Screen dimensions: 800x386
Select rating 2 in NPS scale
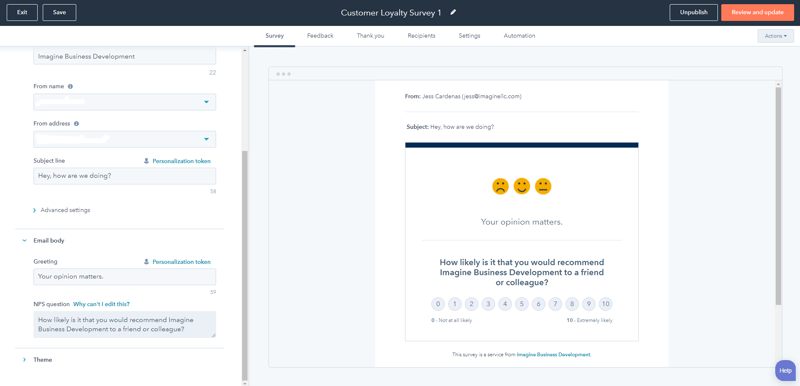(x=471, y=304)
